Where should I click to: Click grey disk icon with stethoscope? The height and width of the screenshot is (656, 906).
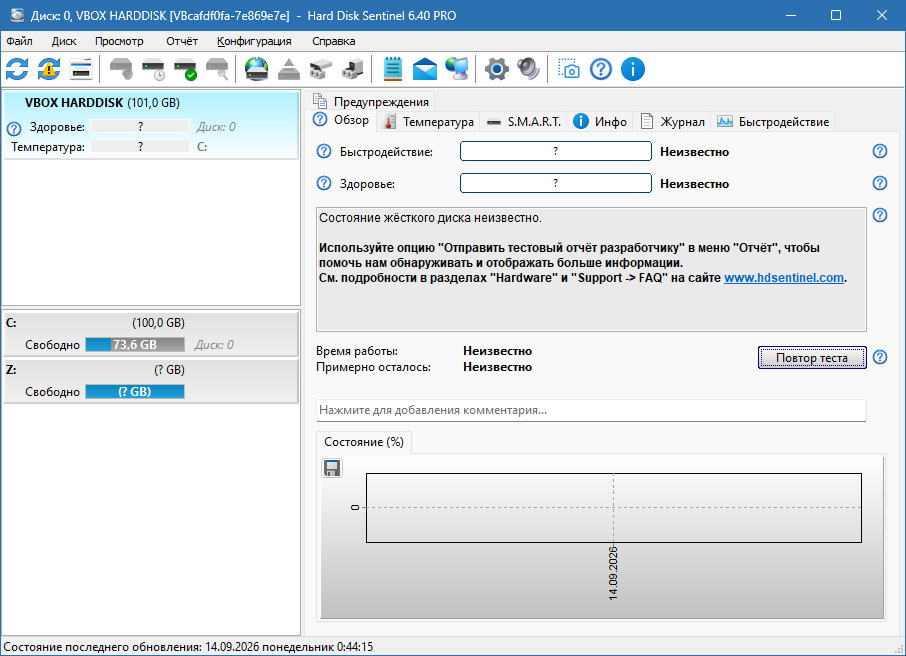pos(121,69)
